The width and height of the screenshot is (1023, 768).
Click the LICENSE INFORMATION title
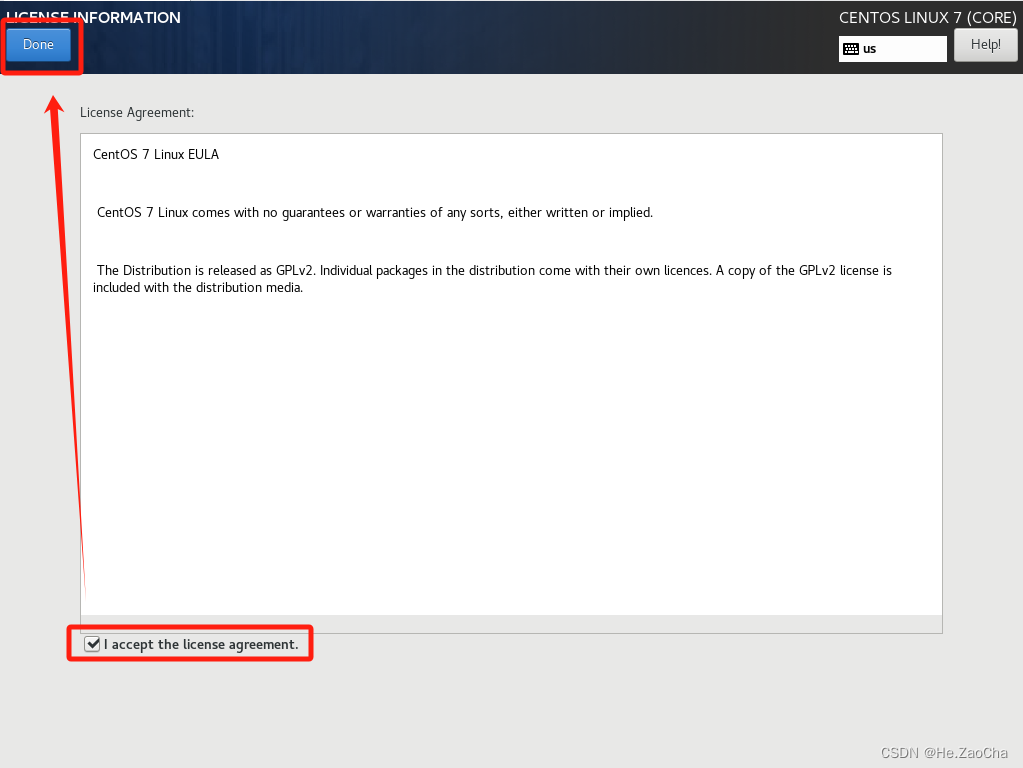(x=93, y=18)
